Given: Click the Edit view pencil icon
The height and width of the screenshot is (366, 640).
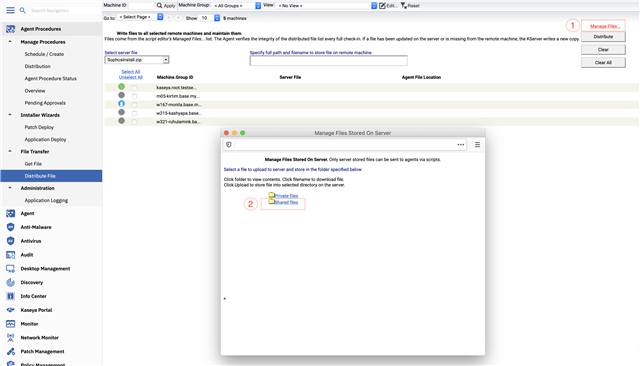Looking at the screenshot, I should tap(382, 6).
